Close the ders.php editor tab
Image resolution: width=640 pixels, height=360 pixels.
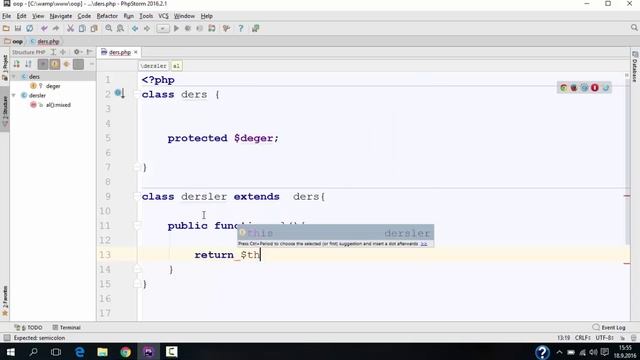[x=136, y=52]
